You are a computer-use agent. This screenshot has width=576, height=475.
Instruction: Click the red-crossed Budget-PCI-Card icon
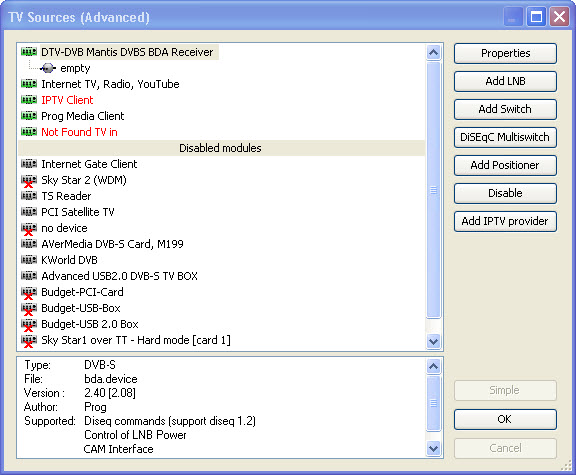(29, 292)
